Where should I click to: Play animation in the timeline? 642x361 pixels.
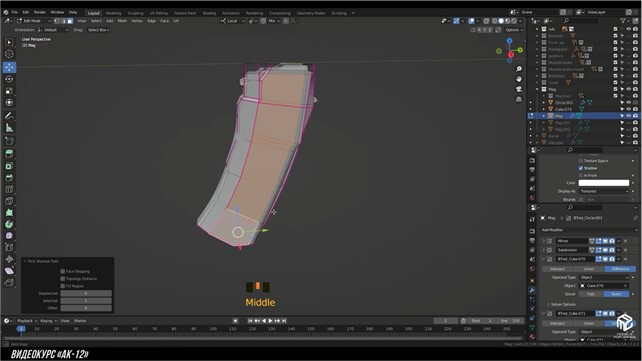(270, 321)
